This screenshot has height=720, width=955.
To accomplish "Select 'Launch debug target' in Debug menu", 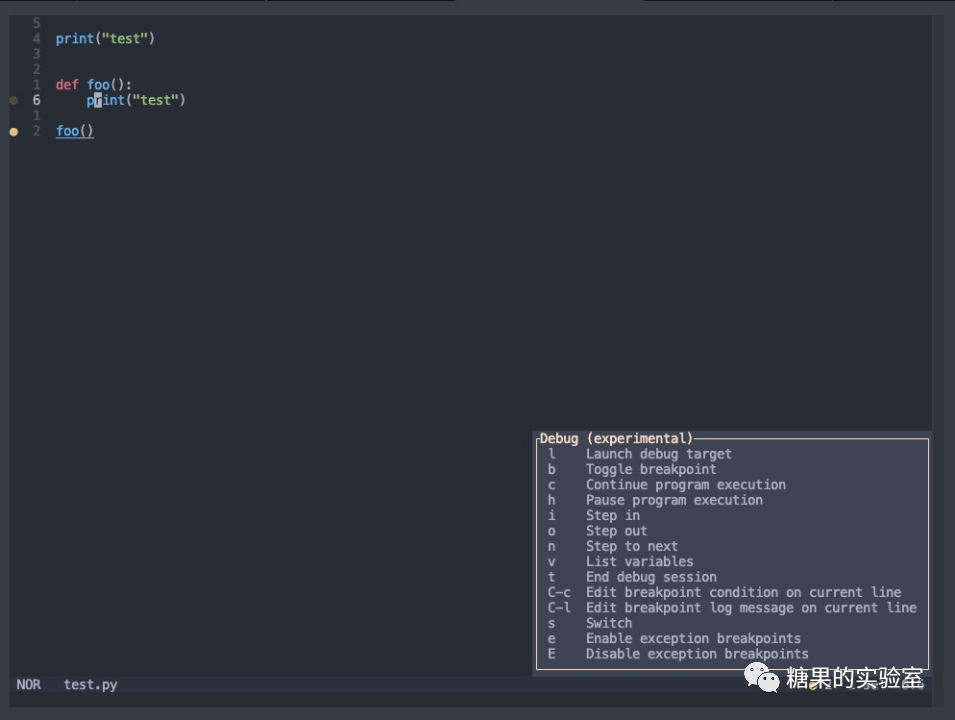I will (x=733, y=454).
